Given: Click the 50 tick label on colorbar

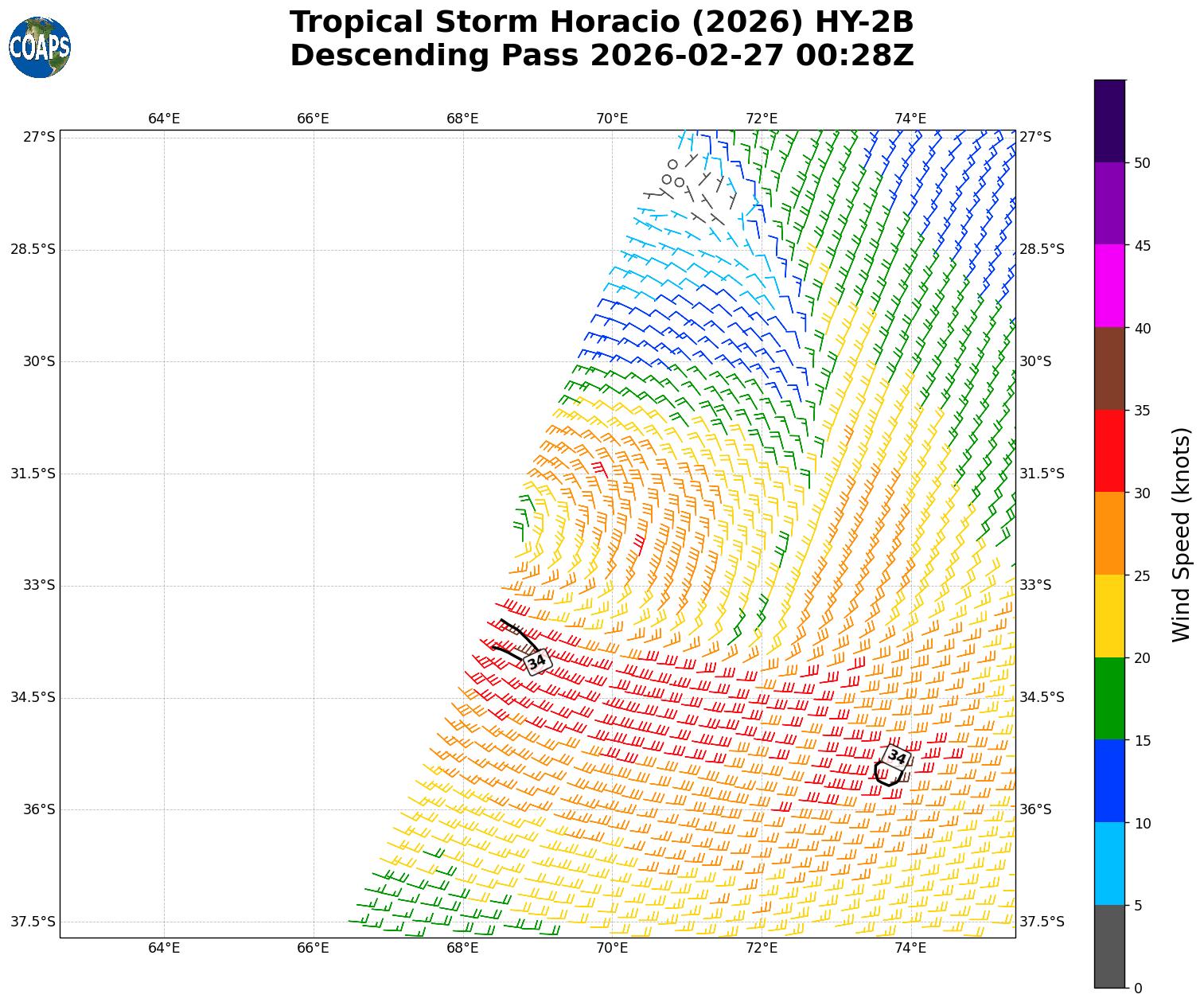Looking at the screenshot, I should [1143, 163].
